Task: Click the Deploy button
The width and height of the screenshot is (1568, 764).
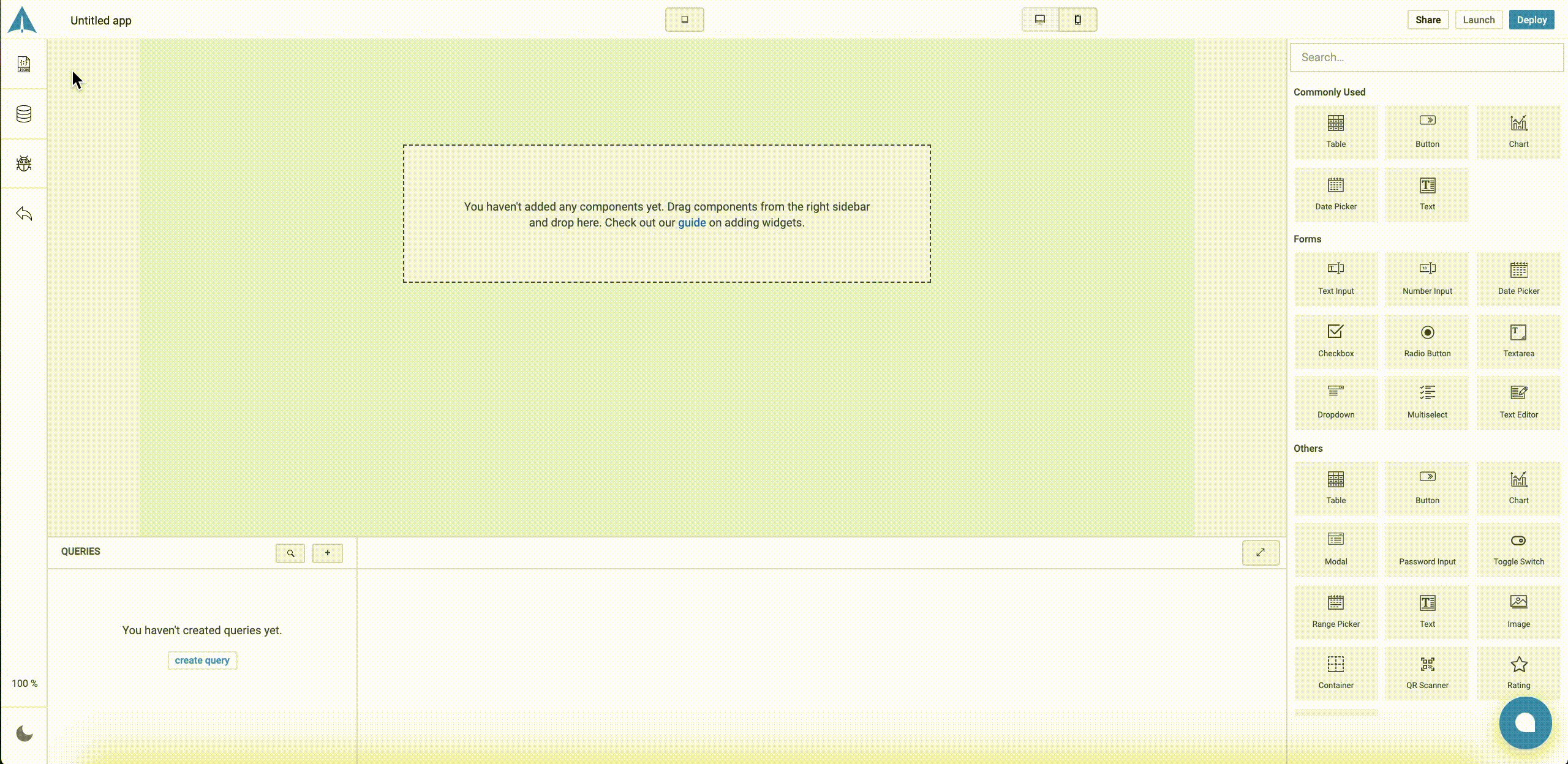Action: point(1531,20)
